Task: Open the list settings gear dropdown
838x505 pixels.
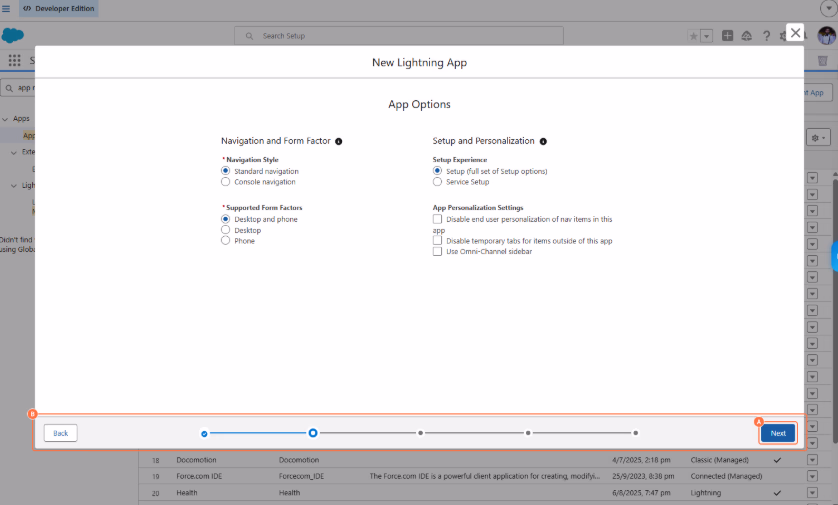Action: [x=818, y=138]
